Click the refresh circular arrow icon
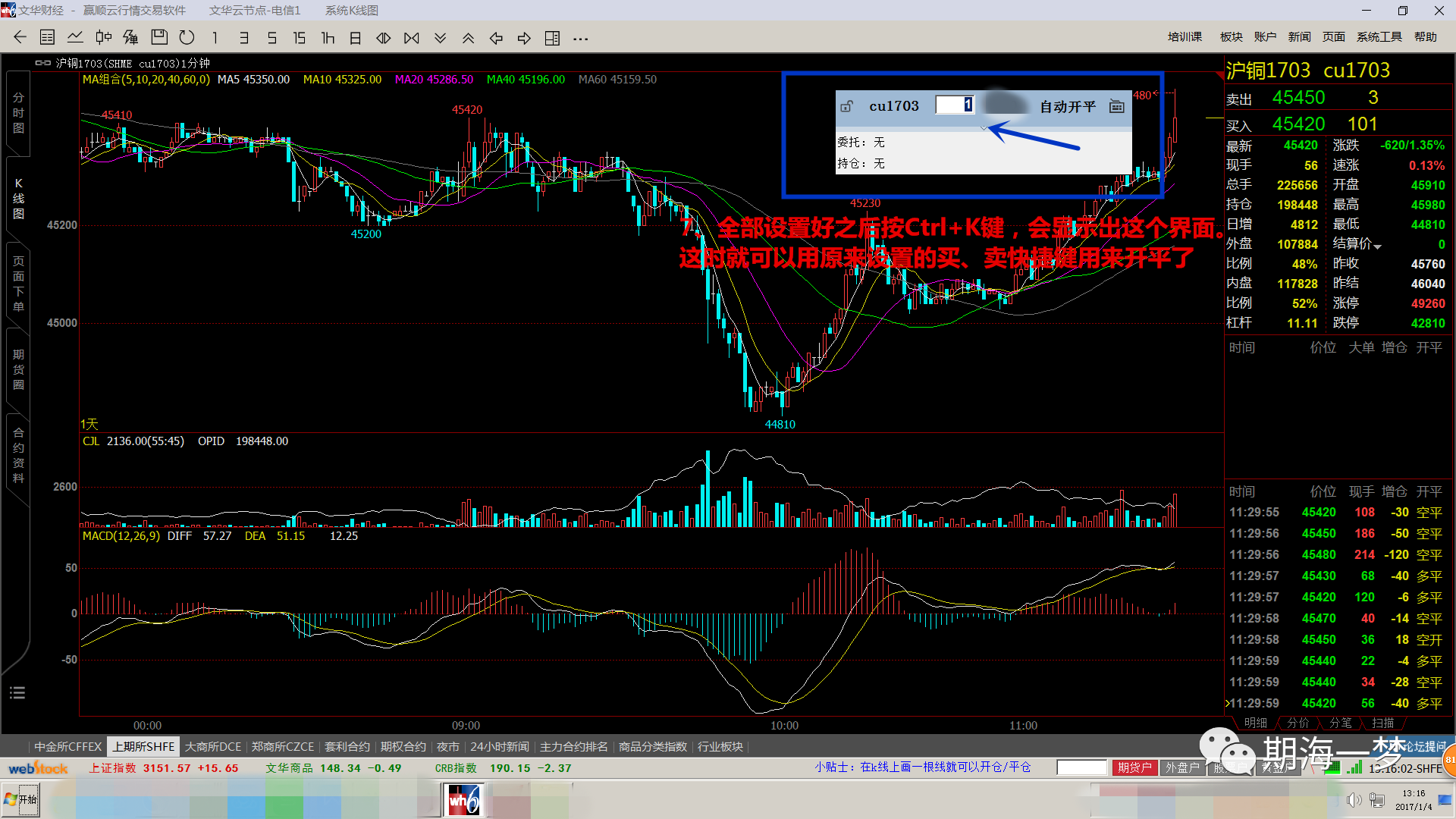This screenshot has width=1456, height=819. [187, 38]
